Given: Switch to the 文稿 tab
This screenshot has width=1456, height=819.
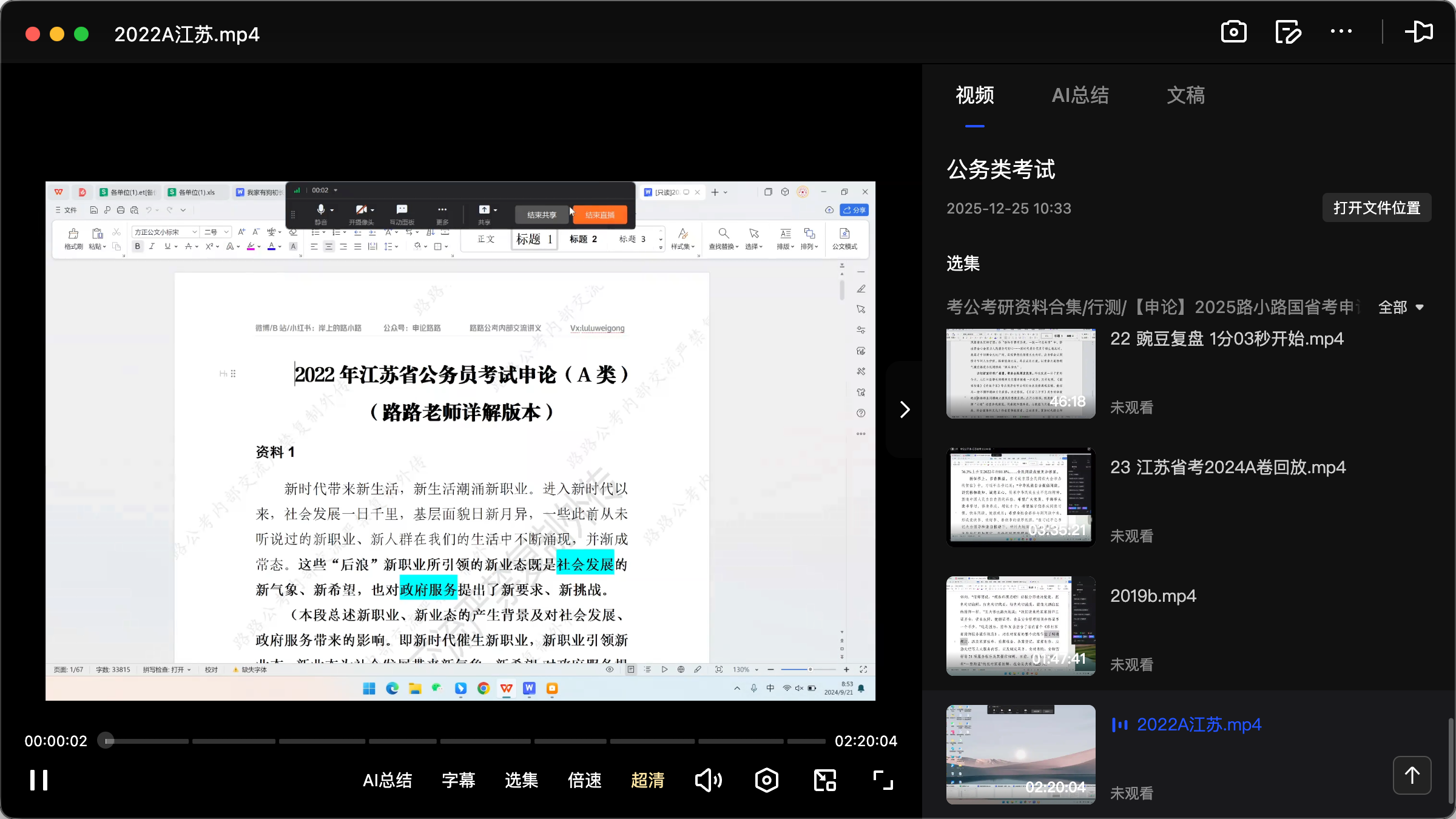Looking at the screenshot, I should [1185, 95].
